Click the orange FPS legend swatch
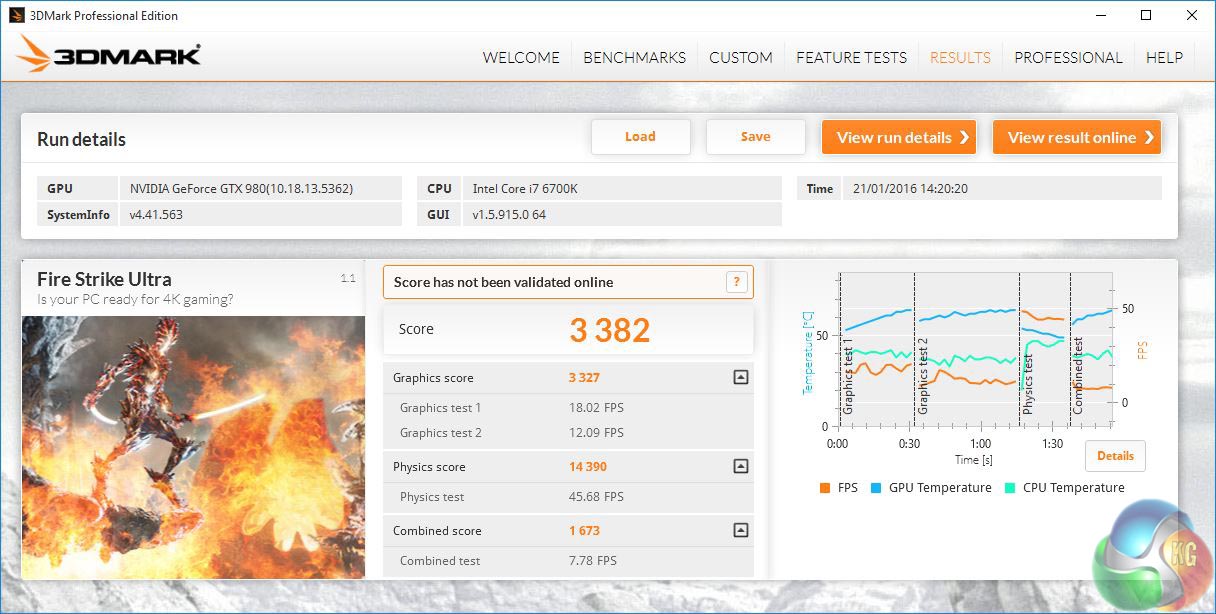1216x614 pixels. [825, 488]
